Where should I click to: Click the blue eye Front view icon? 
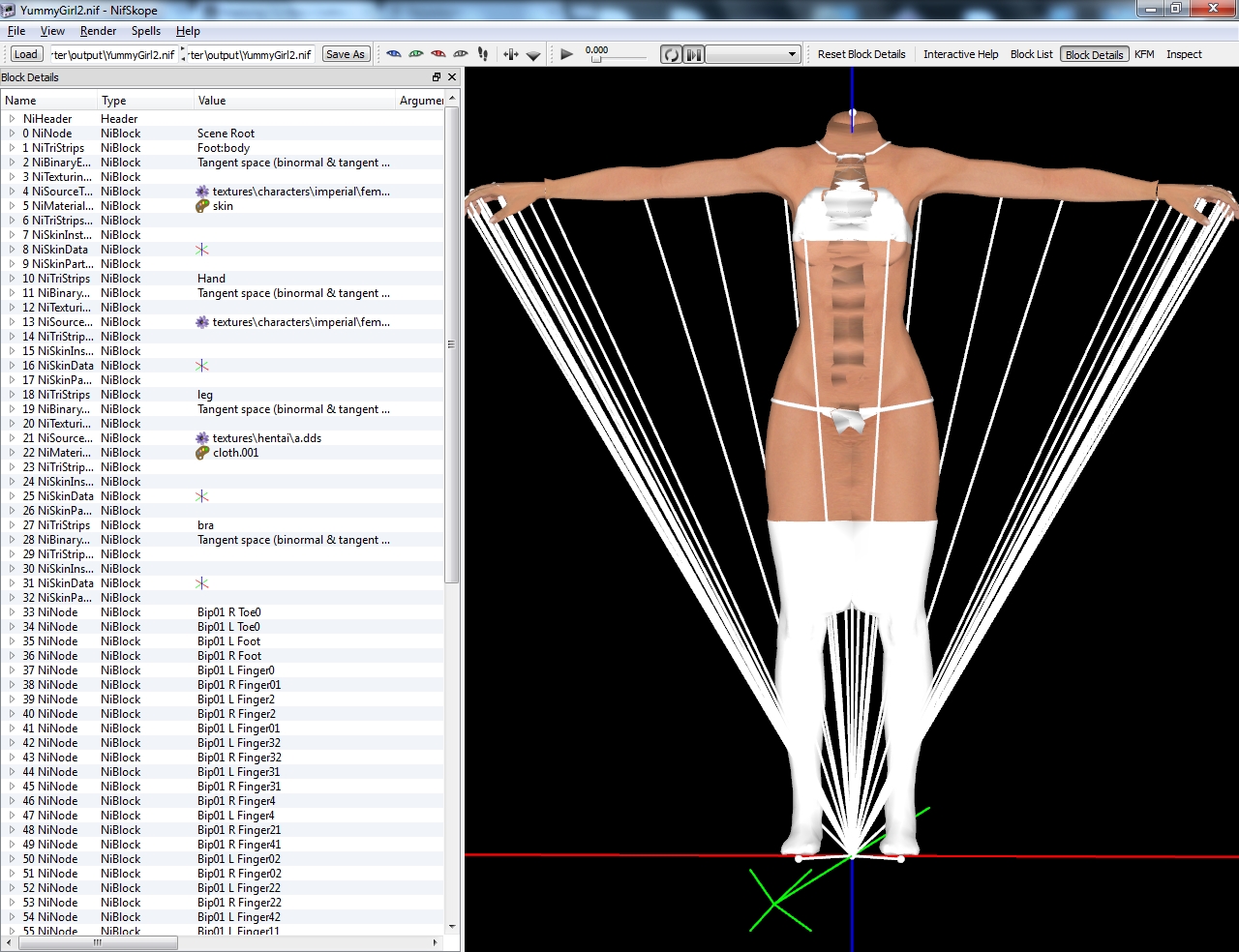tap(393, 54)
